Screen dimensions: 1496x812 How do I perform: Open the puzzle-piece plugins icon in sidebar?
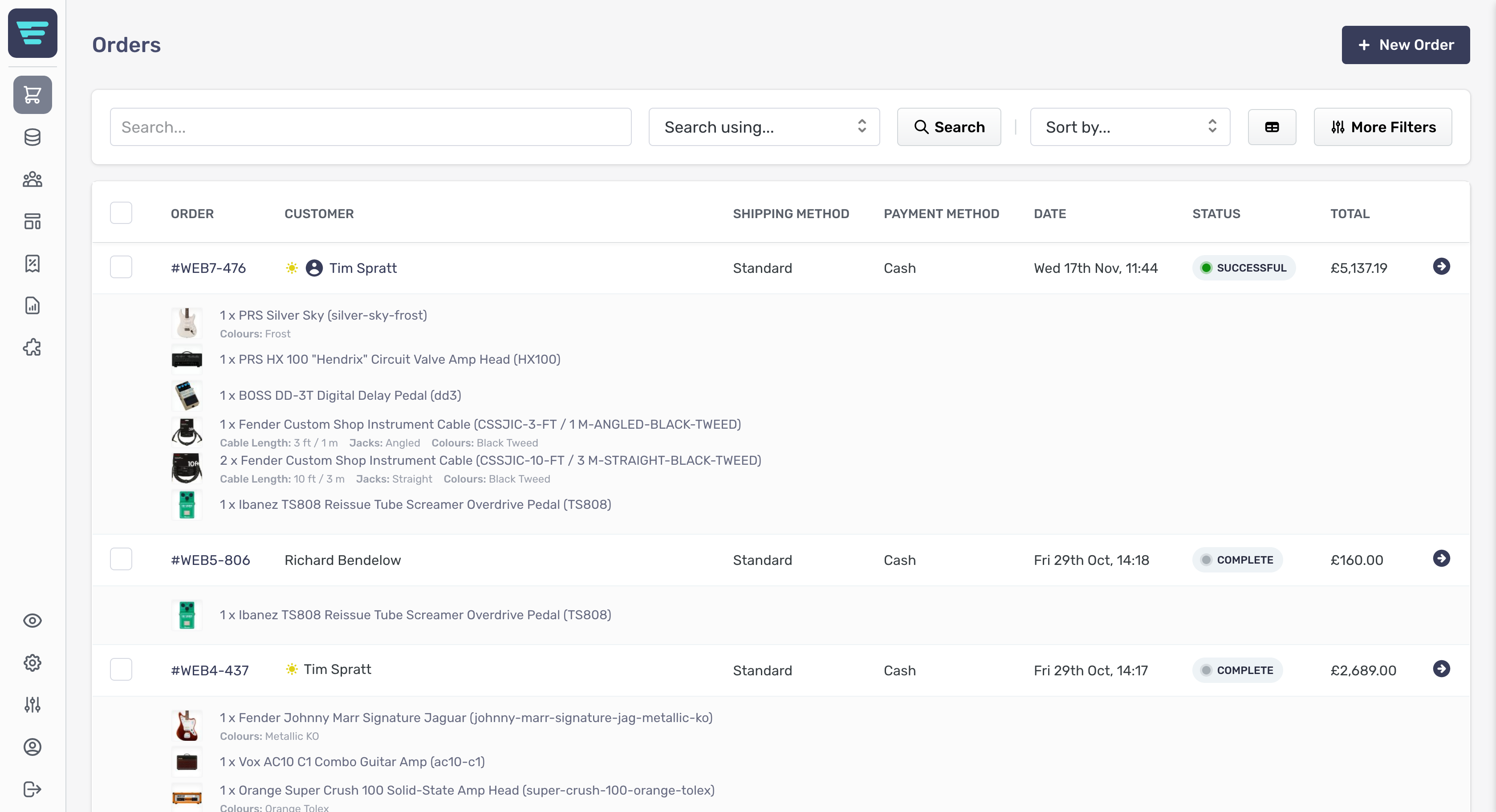tap(33, 347)
